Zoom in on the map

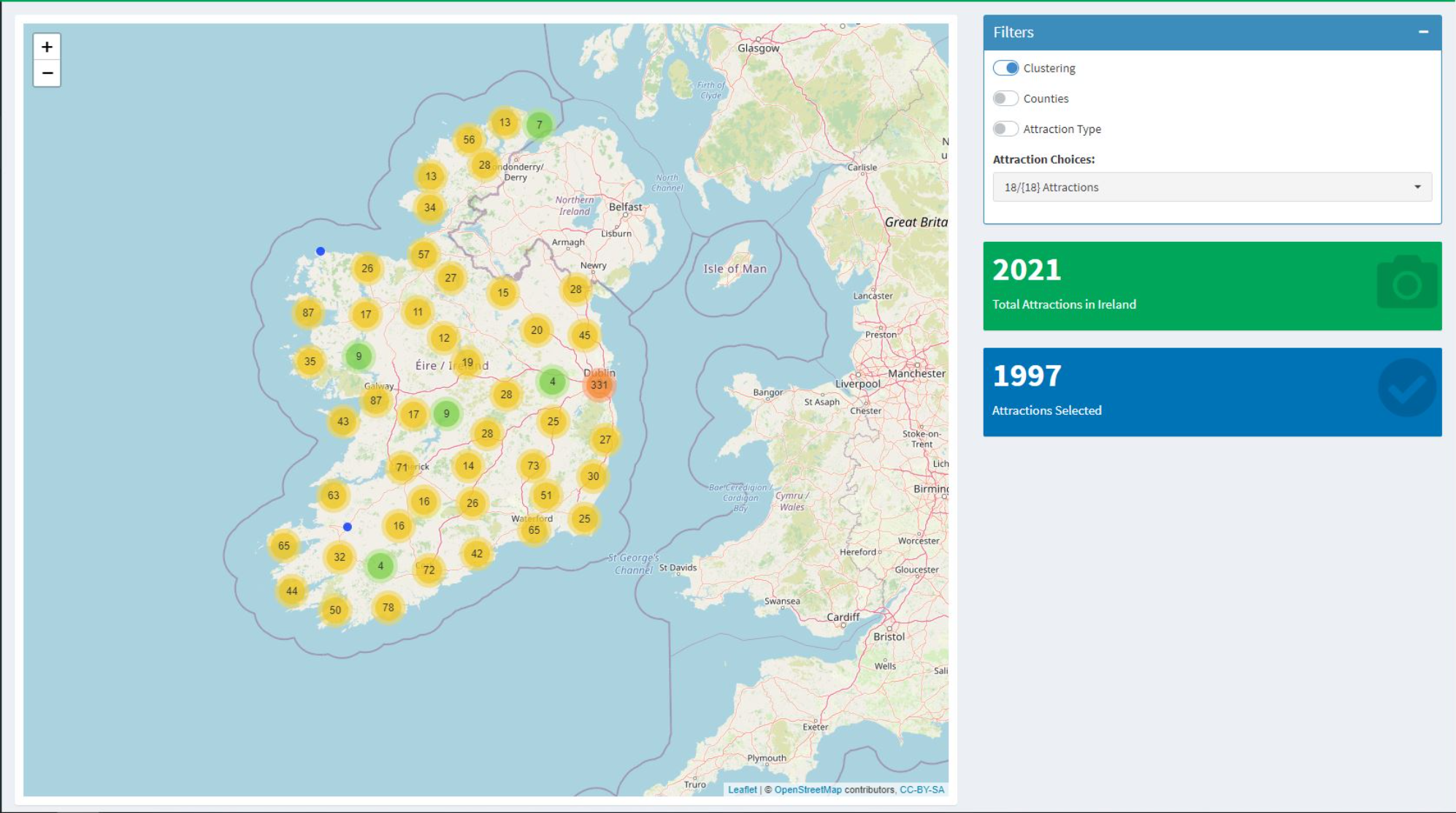coord(47,47)
